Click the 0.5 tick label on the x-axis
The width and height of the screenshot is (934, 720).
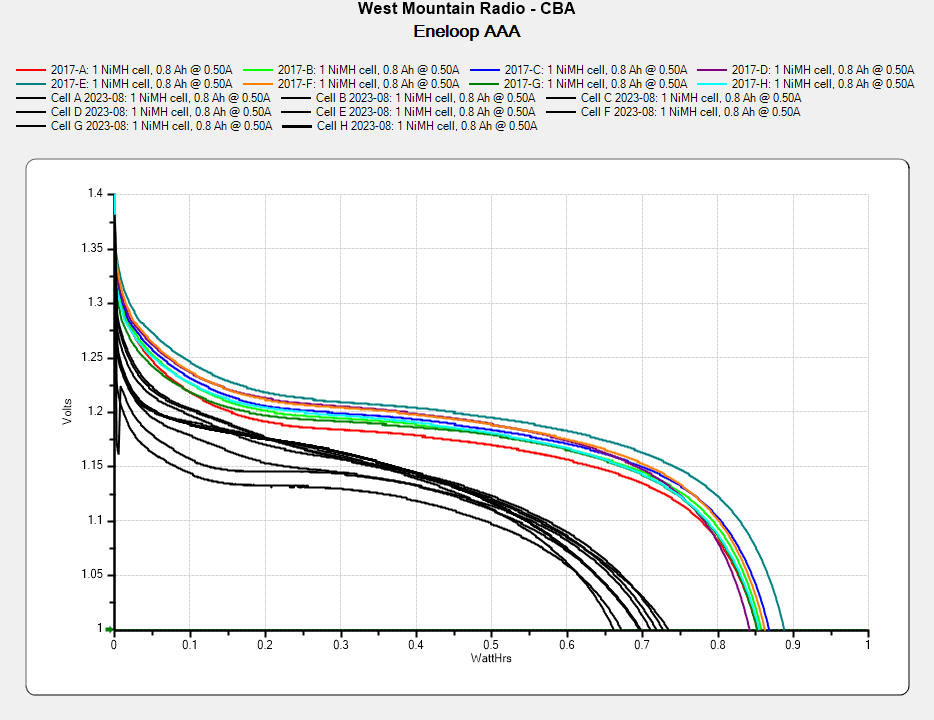[x=491, y=646]
